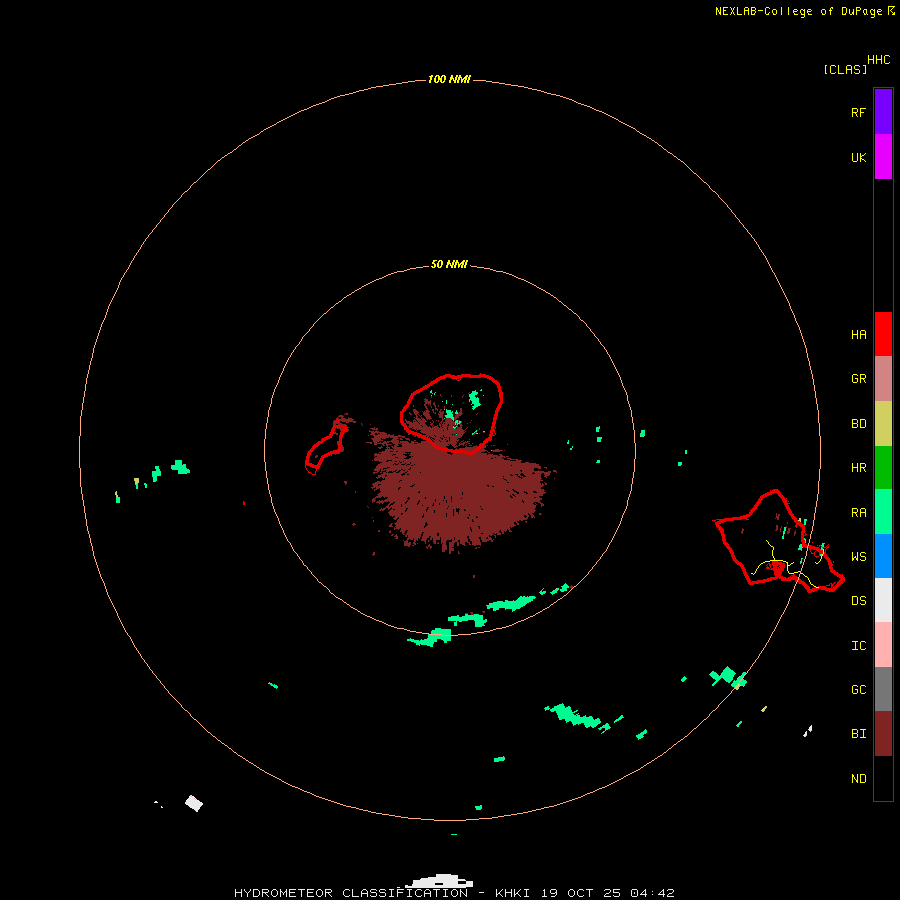The width and height of the screenshot is (900, 900).
Task: Click the RA light green legend swatch
Action: pos(883,512)
